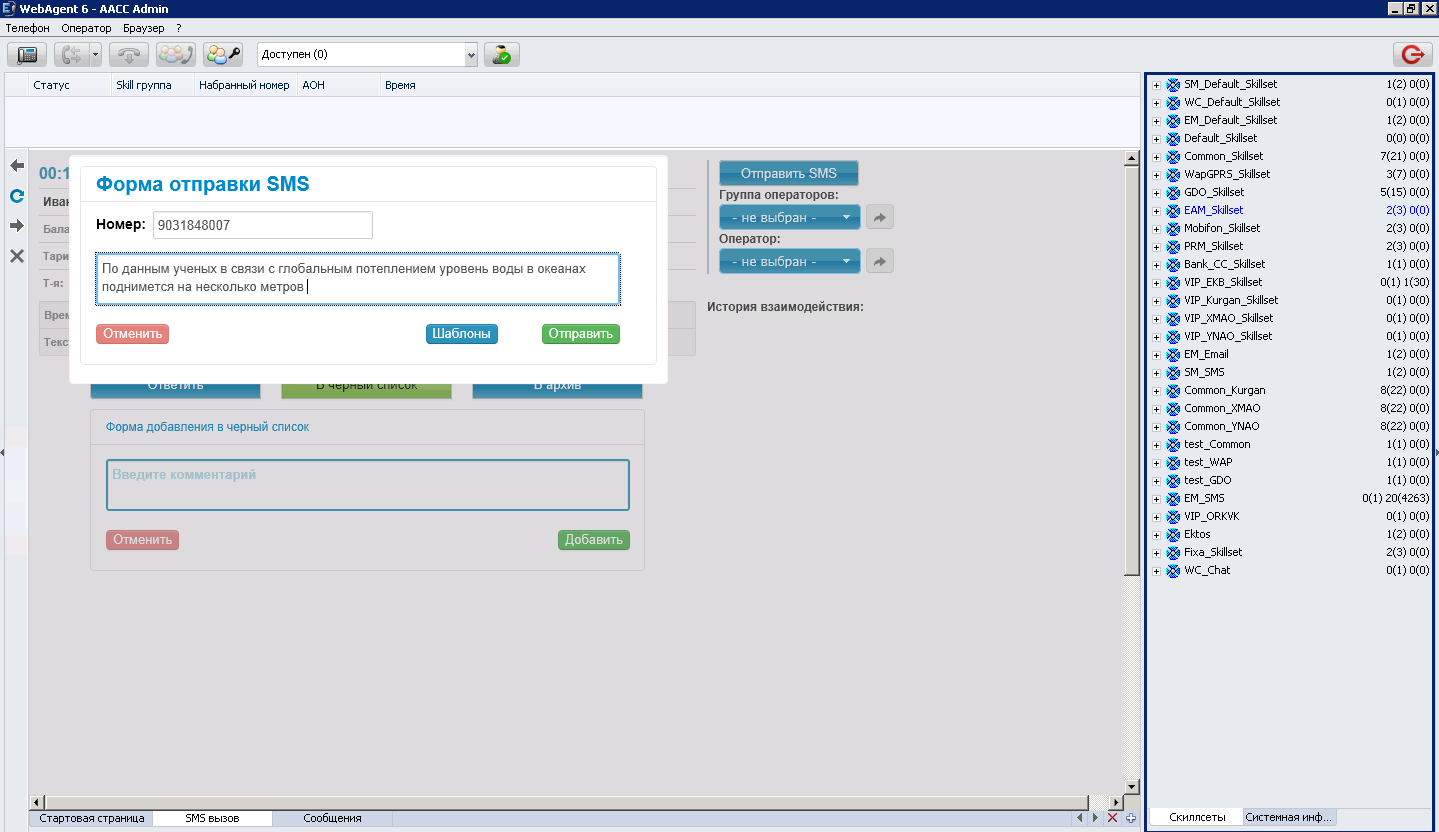Image resolution: width=1439 pixels, height=832 pixels.
Task: Select the Mobifon_Skillset tree item
Action: pyautogui.click(x=1222, y=228)
